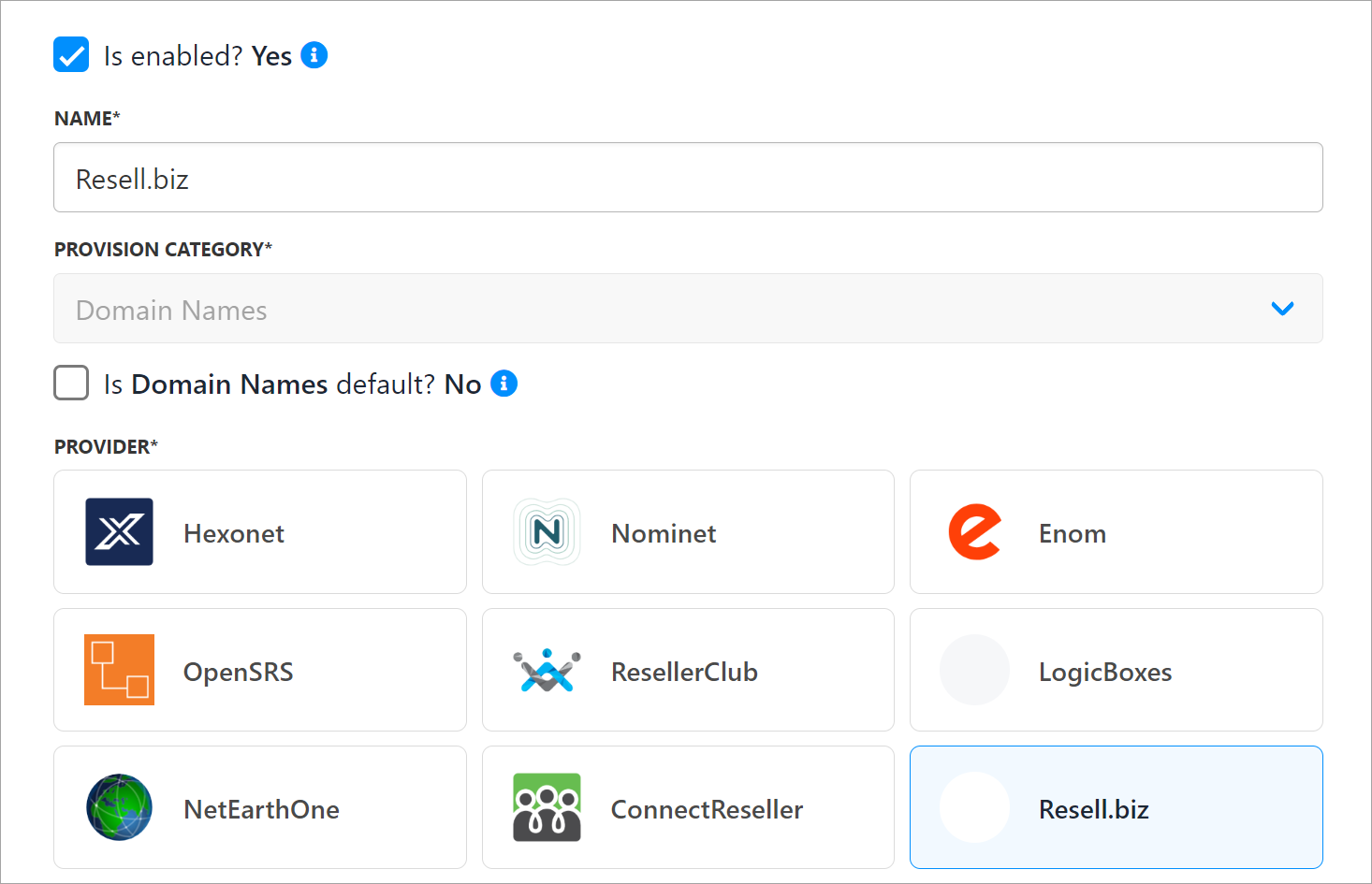Click the NetEarthOne globe icon

tap(119, 807)
